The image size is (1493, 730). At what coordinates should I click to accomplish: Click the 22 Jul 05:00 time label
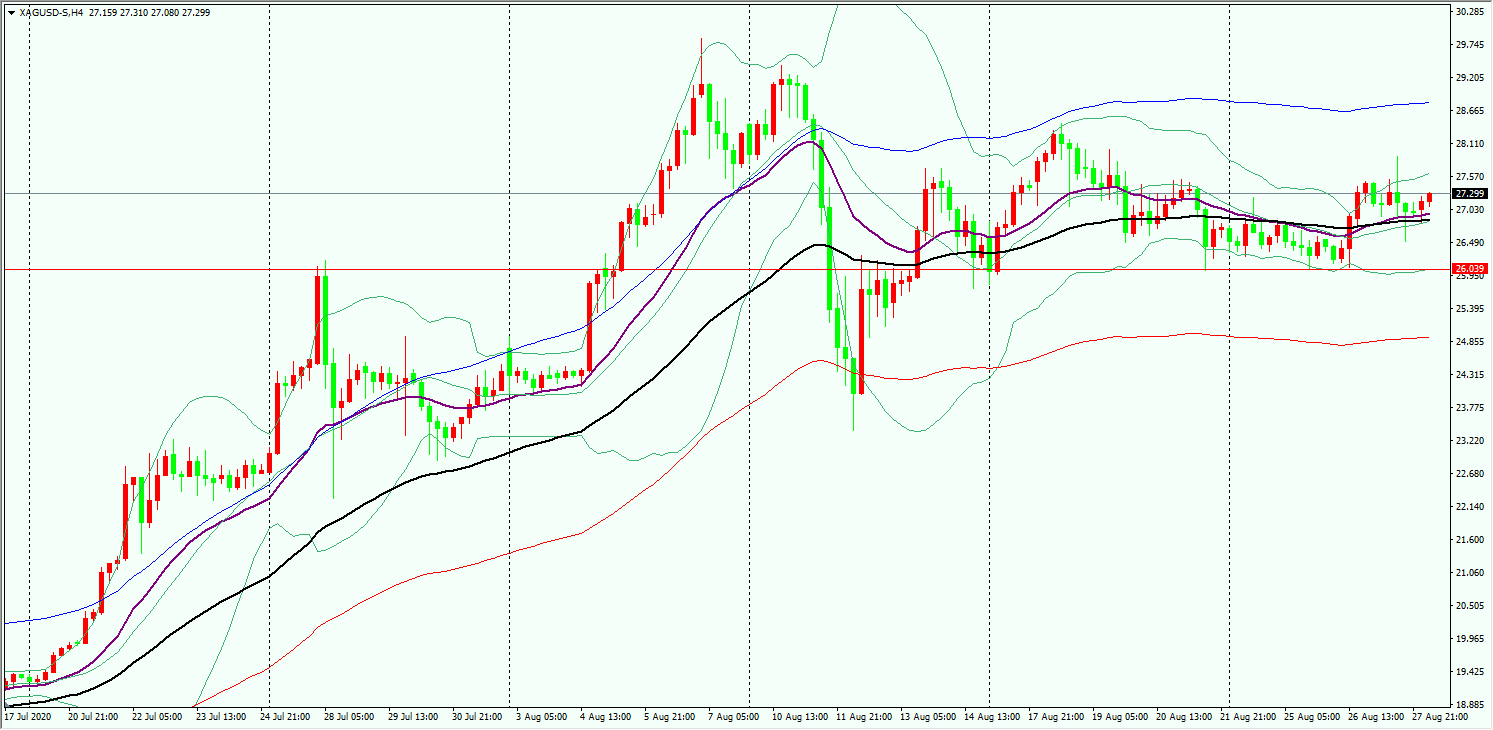point(158,717)
